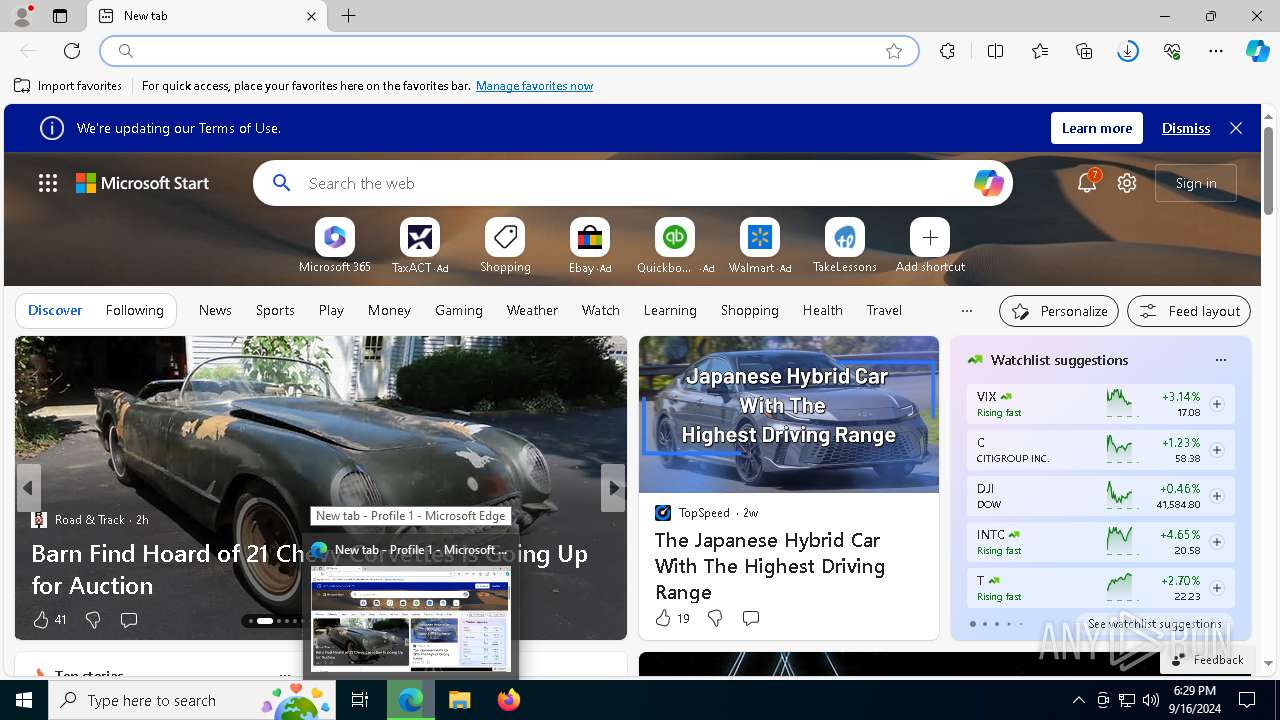This screenshot has height=720, width=1280.
Task: Open the Collections icon
Action: tap(1084, 51)
